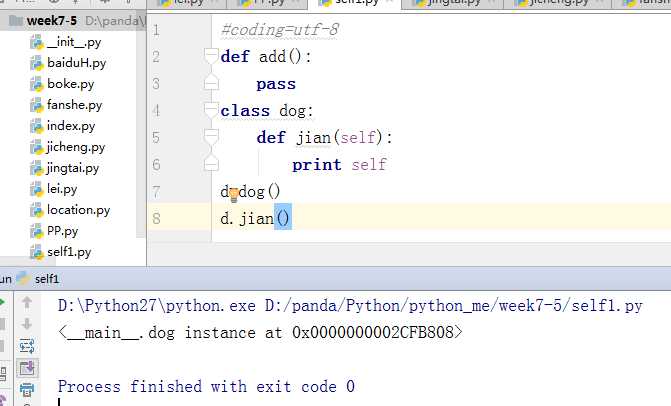Click line number 7 in the gutter
The width and height of the screenshot is (671, 406).
click(x=156, y=192)
